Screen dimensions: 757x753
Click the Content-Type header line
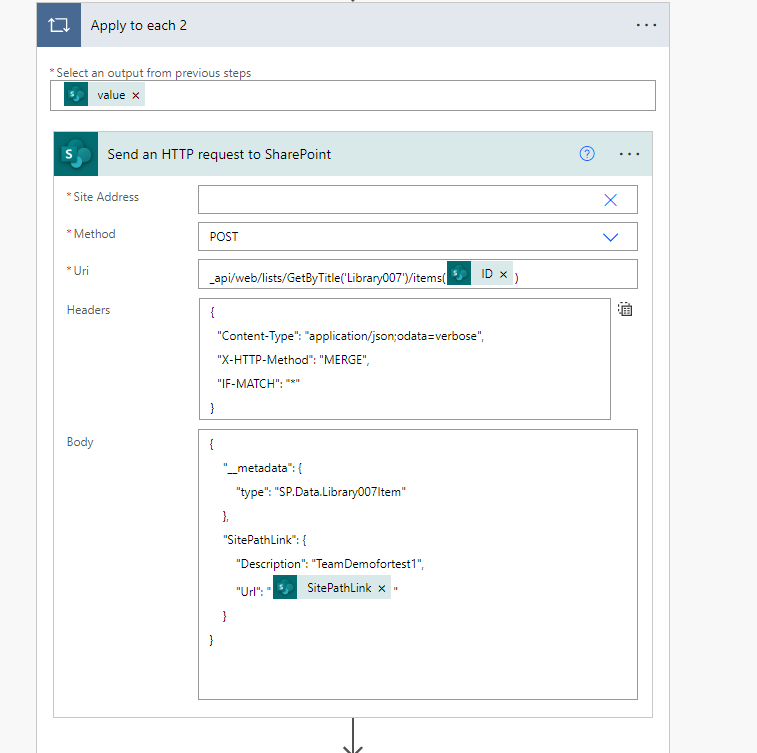(350, 336)
